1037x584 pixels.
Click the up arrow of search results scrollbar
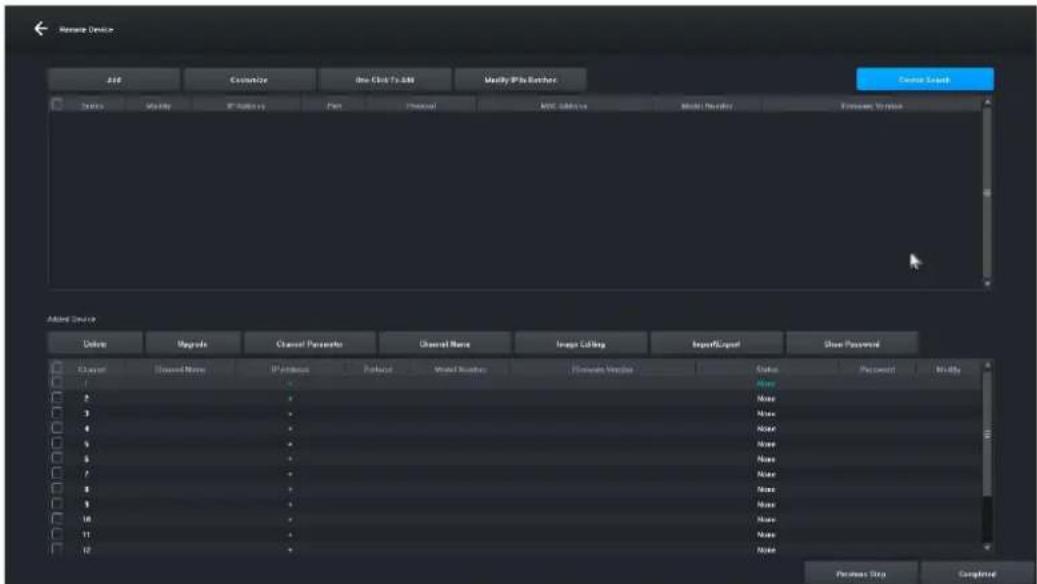(987, 102)
